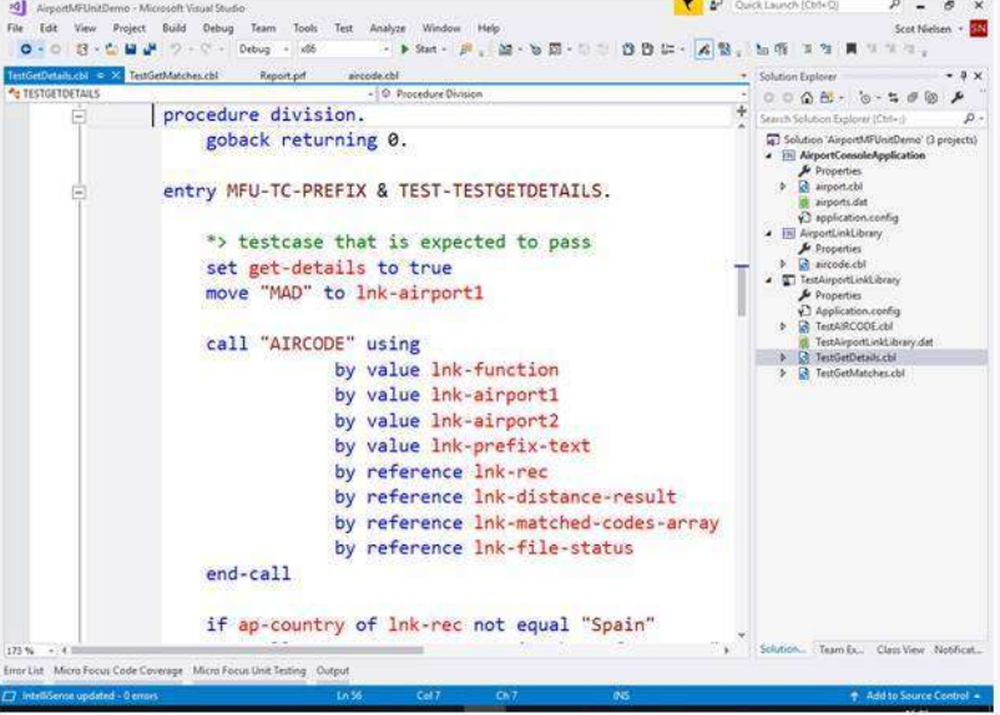Viewport: 1000px width, 715px height.
Task: Click the Solution Explorer Home icon
Action: click(807, 98)
